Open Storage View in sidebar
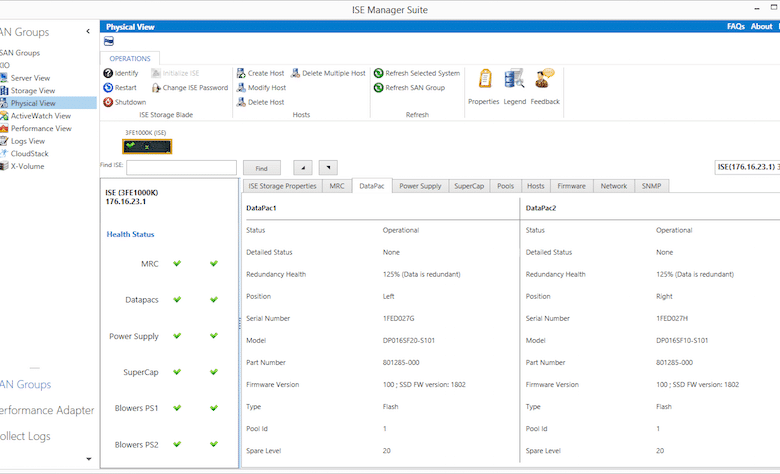This screenshot has height=474, width=780. 33,91
